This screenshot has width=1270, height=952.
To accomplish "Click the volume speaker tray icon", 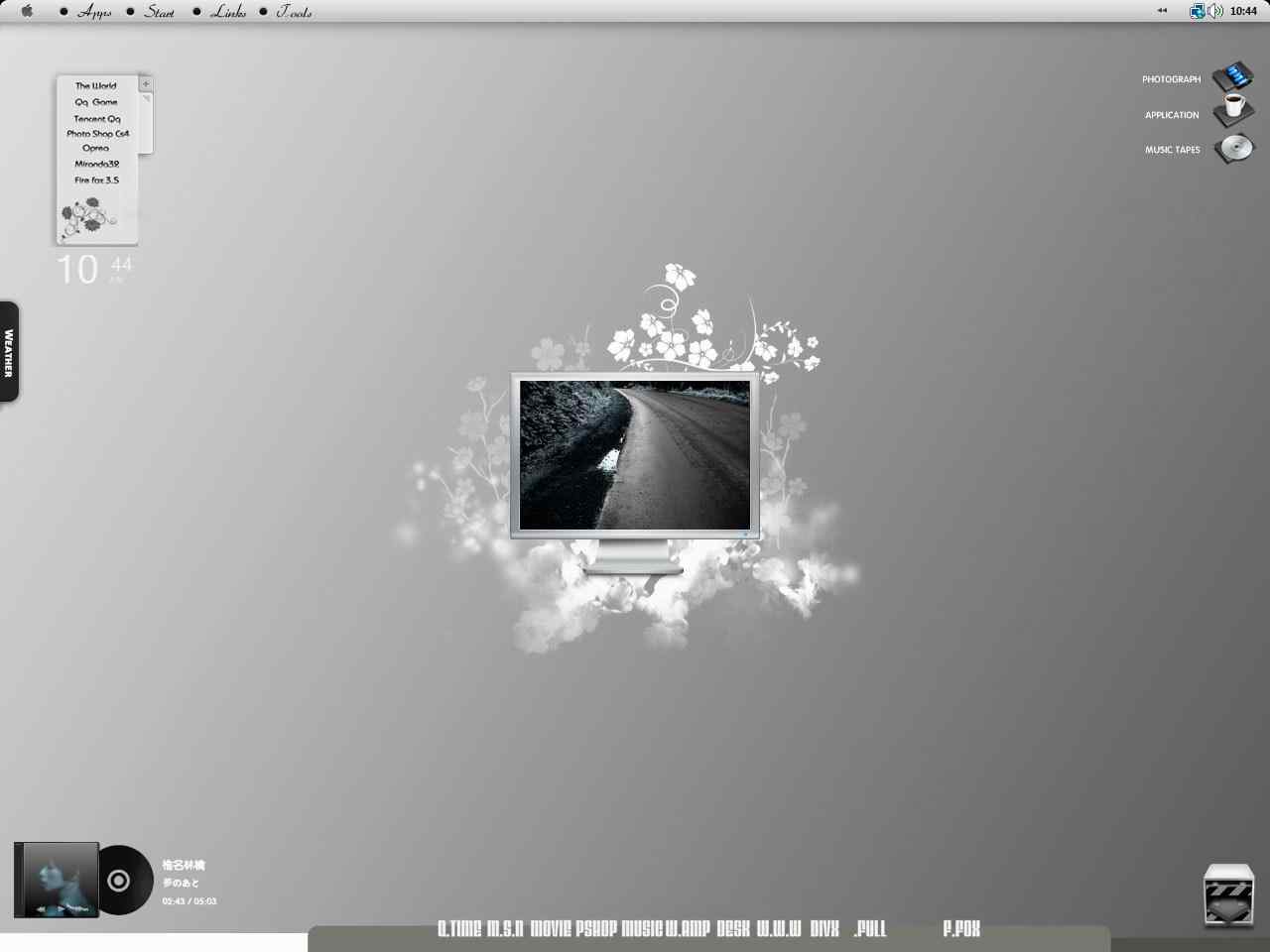I will click(1214, 11).
